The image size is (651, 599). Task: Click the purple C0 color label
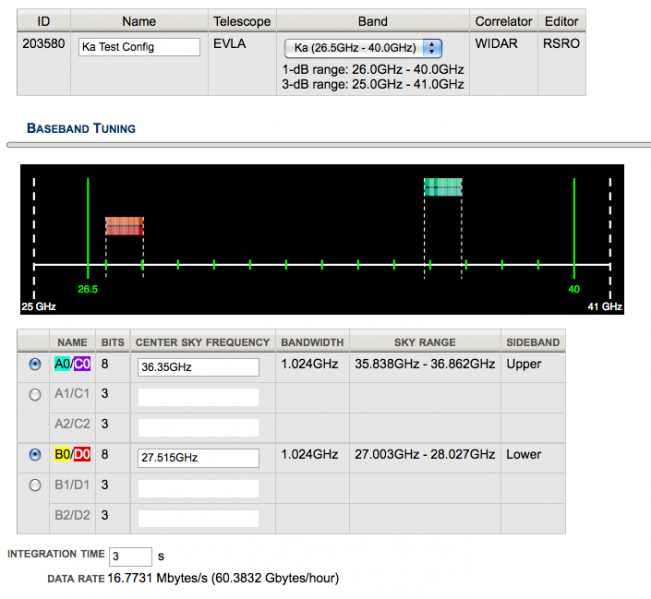coord(80,365)
